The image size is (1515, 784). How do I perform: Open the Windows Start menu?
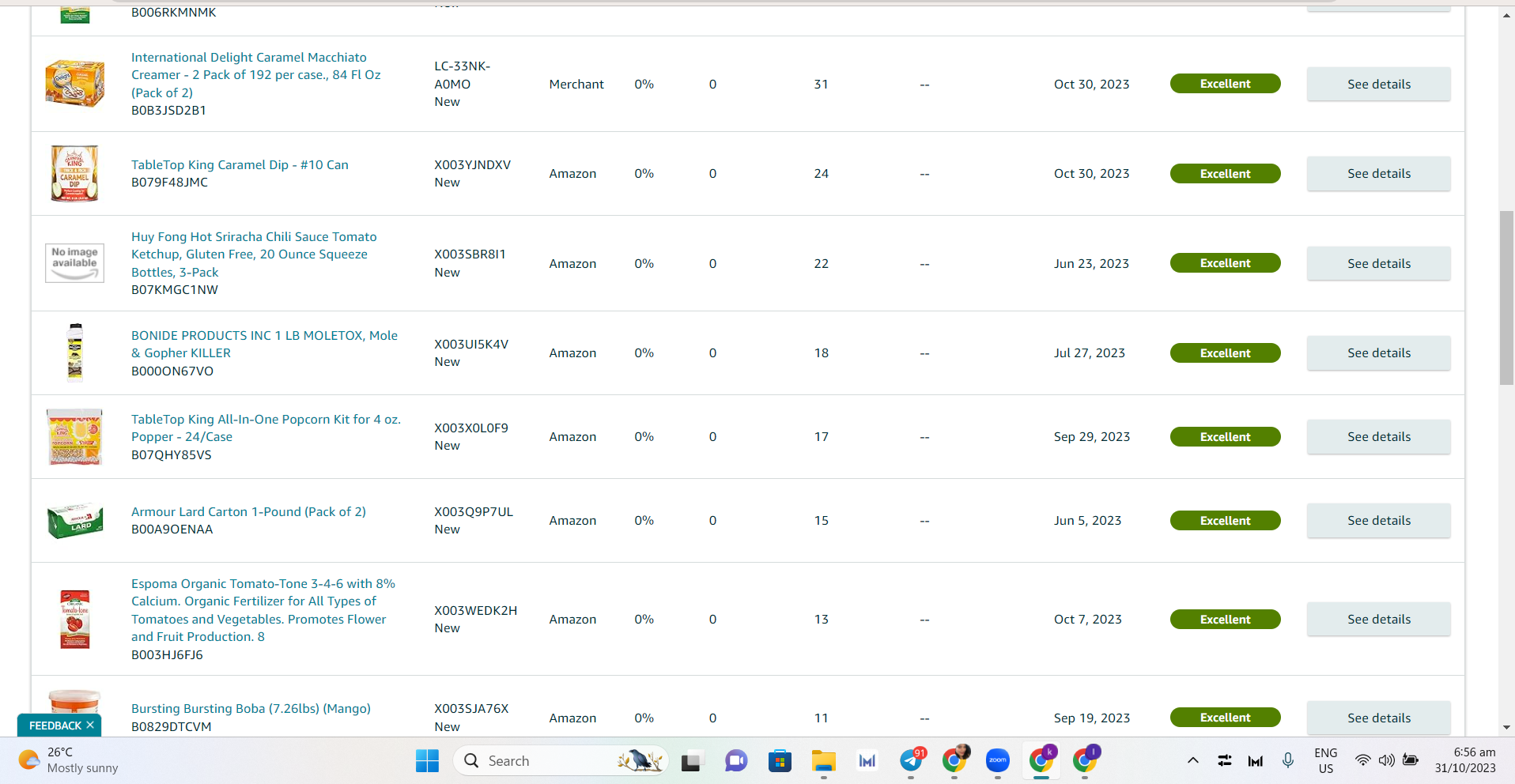pyautogui.click(x=427, y=761)
